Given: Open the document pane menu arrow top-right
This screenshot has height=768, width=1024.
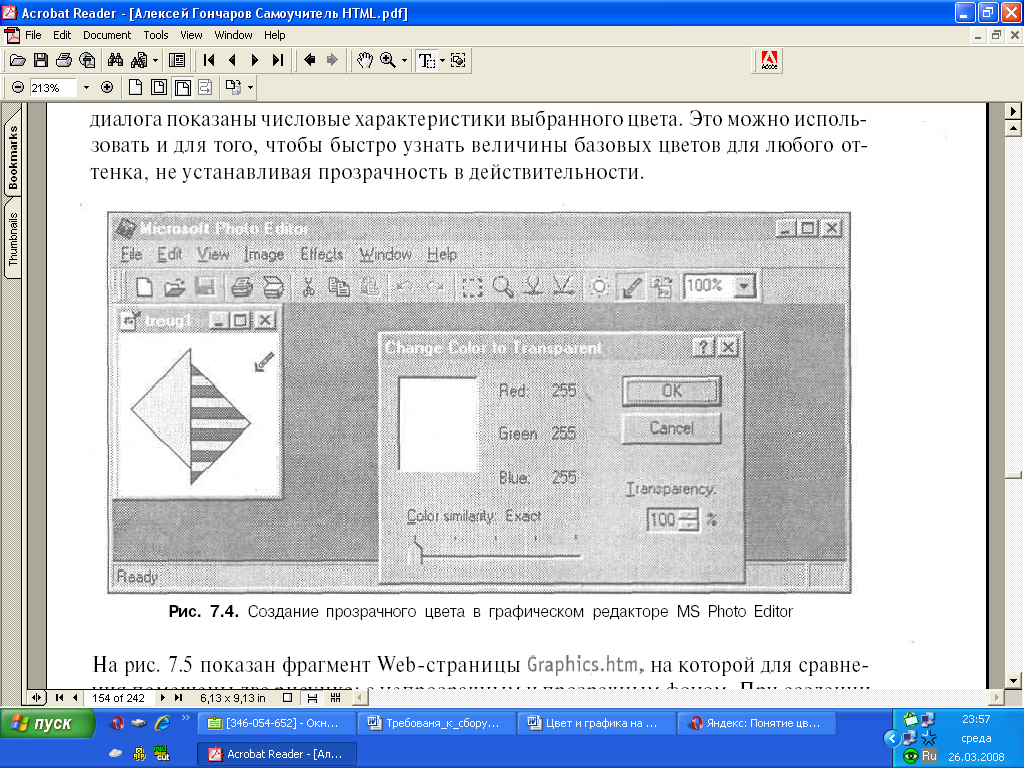Looking at the screenshot, I should coord(1013,111).
